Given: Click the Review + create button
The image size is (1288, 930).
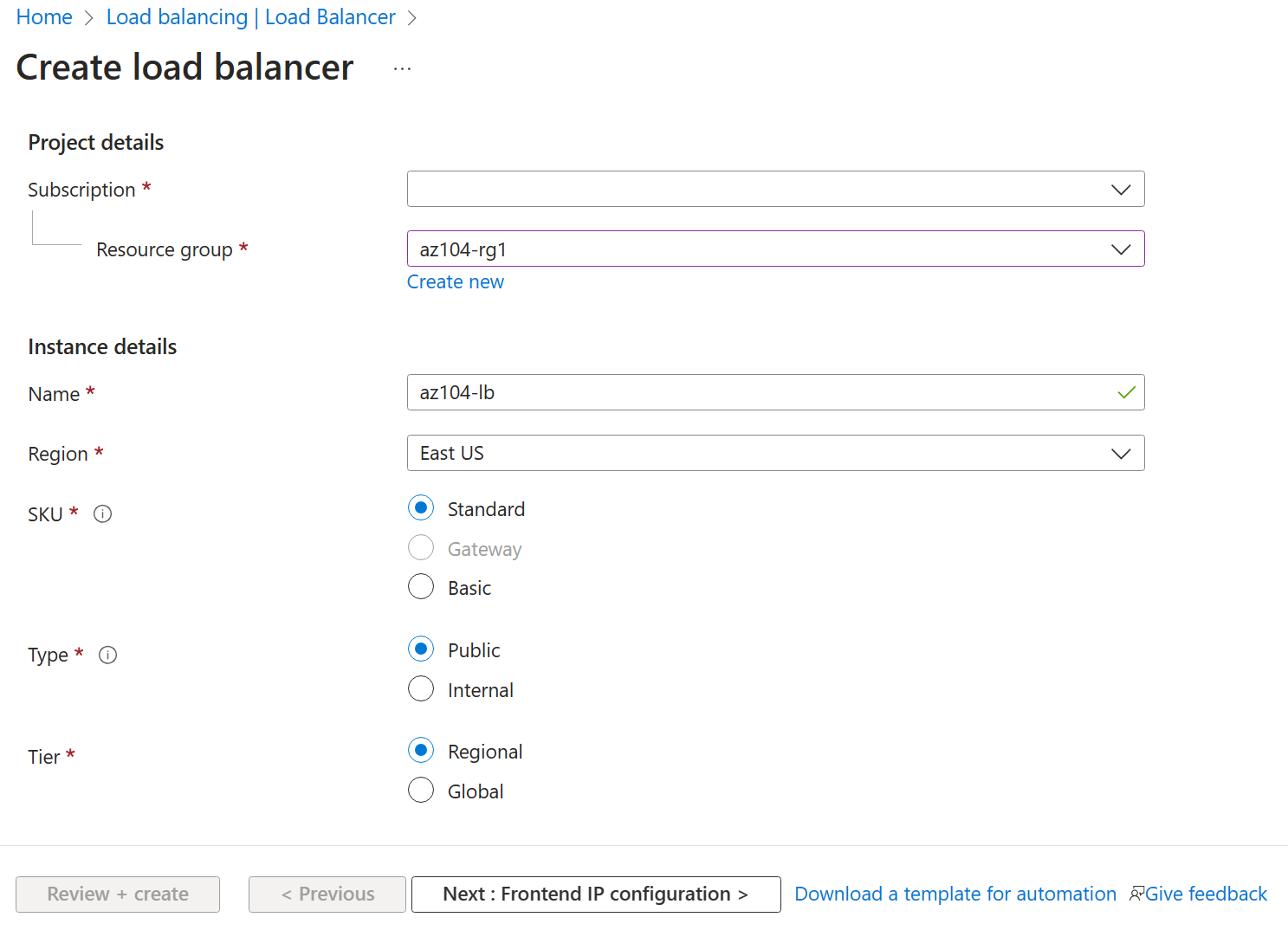Looking at the screenshot, I should [x=117, y=894].
